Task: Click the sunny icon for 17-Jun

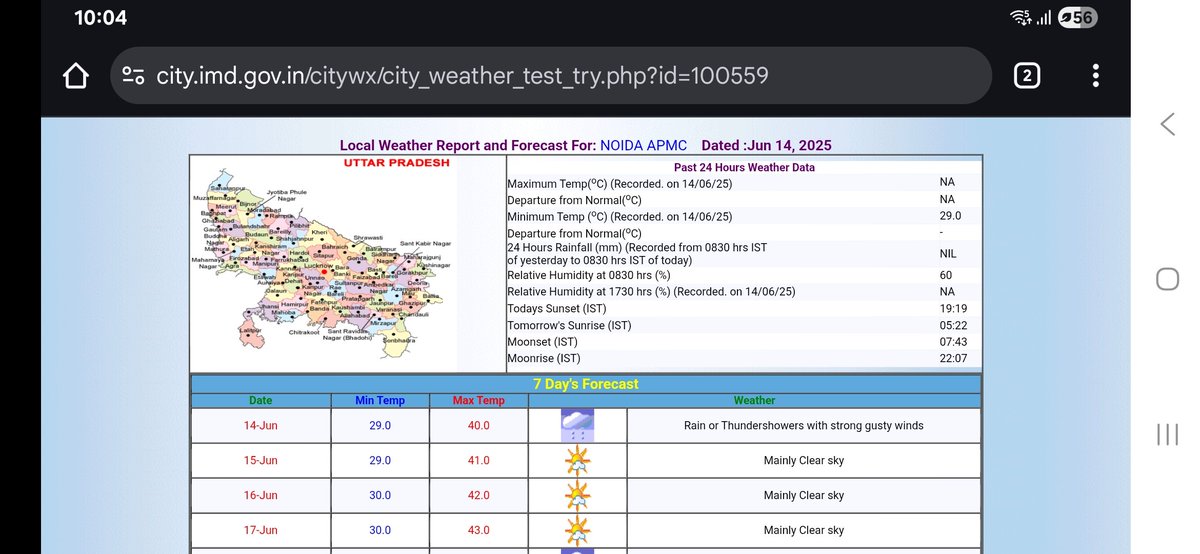Action: [577, 530]
